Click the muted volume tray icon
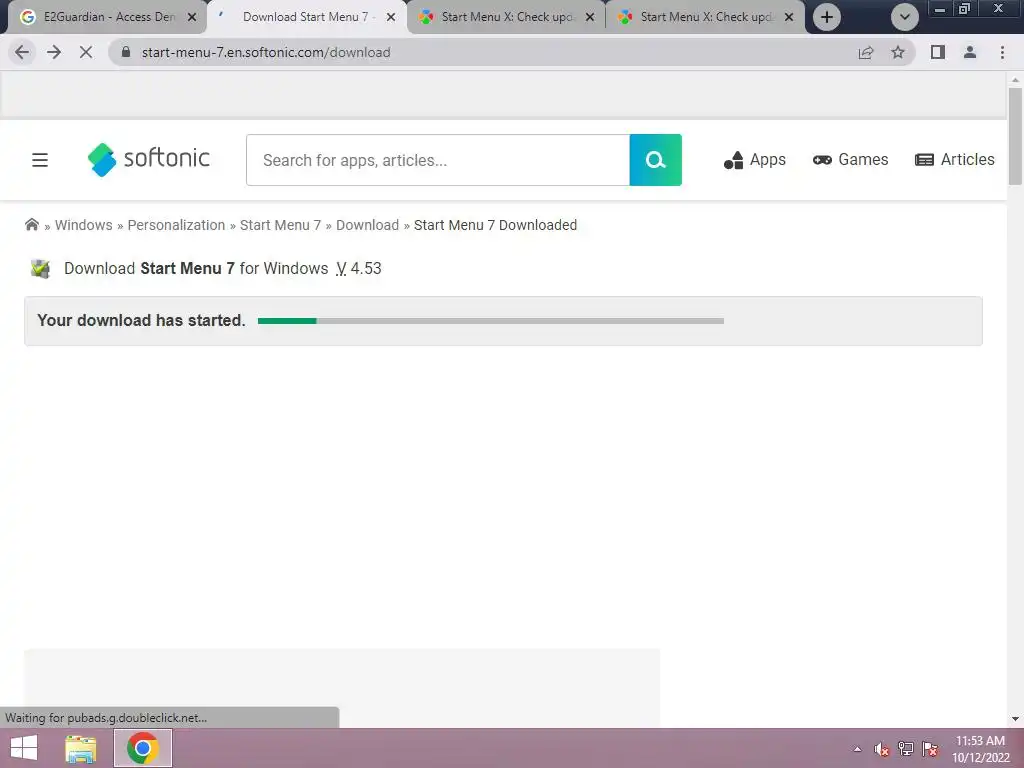The image size is (1024, 768). [882, 749]
